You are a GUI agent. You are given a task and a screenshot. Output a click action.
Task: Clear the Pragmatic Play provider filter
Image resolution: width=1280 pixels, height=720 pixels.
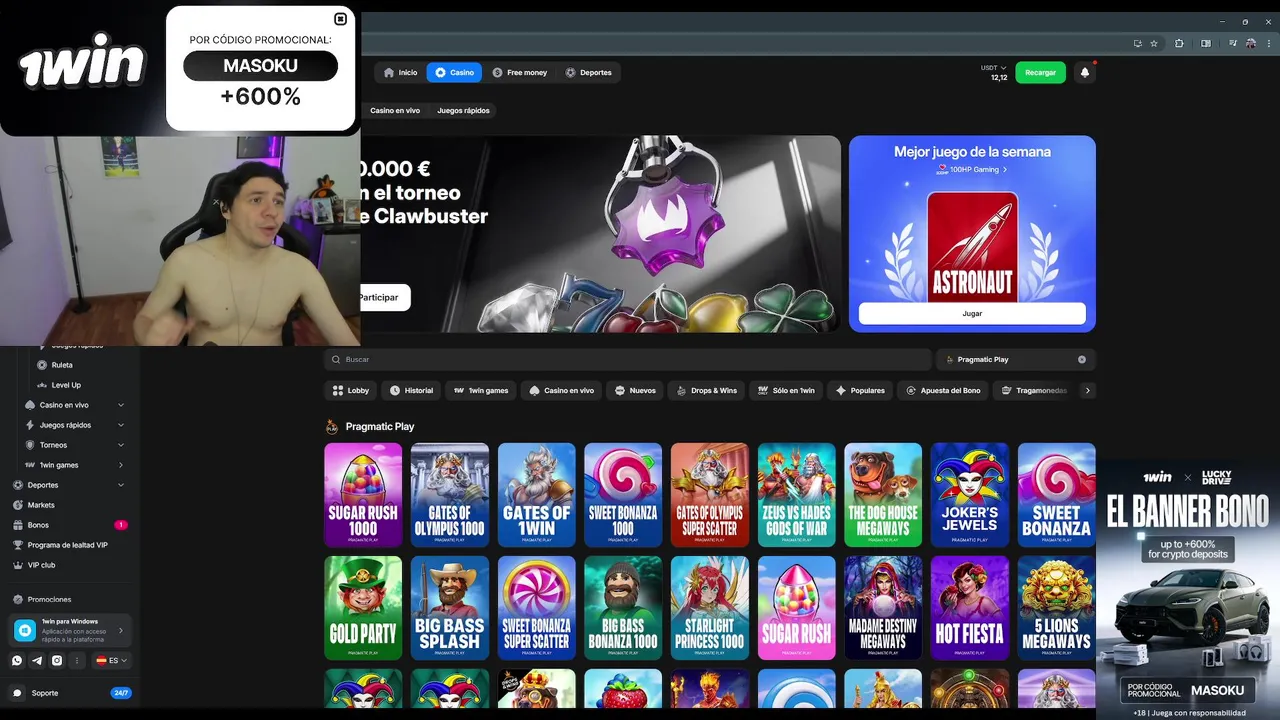click(1082, 359)
